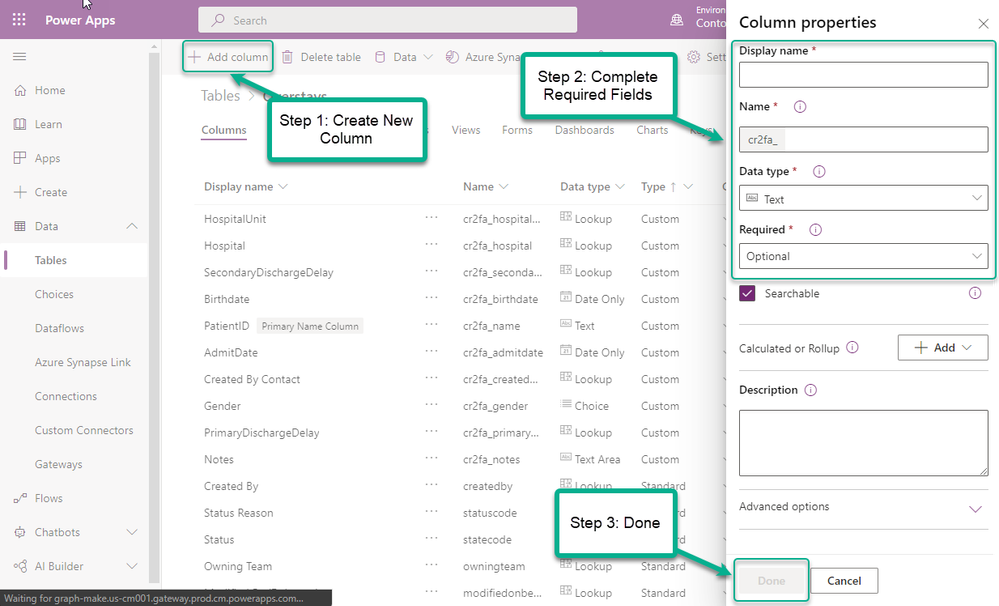Open the Data type column header menu

point(620,187)
